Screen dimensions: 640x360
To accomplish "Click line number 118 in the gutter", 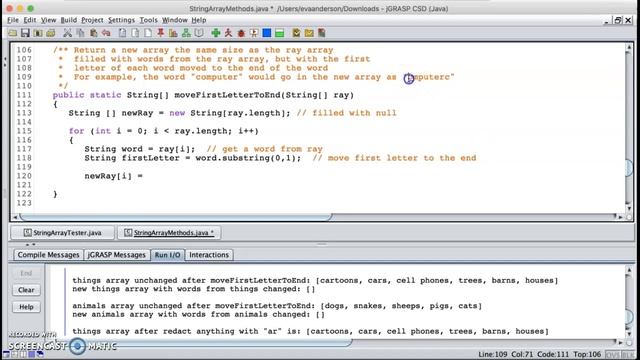I will click(24, 158).
